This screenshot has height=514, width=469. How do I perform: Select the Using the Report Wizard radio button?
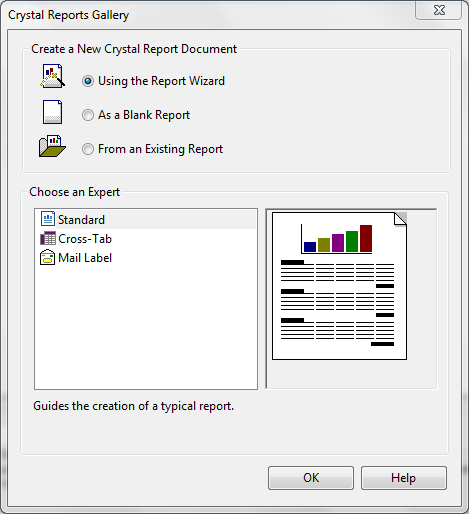click(88, 81)
